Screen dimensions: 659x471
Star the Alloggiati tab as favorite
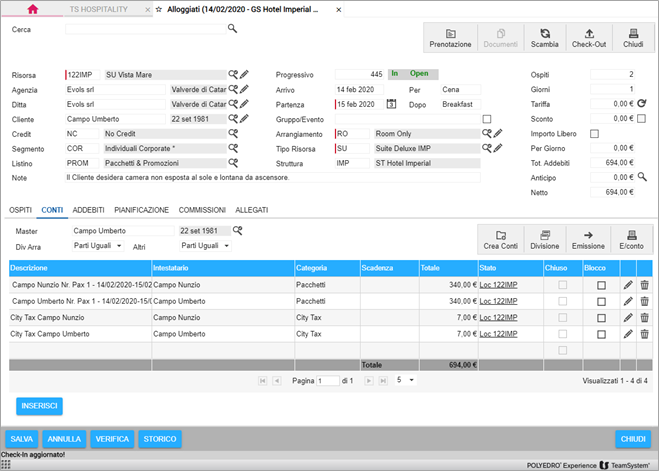[x=159, y=9]
